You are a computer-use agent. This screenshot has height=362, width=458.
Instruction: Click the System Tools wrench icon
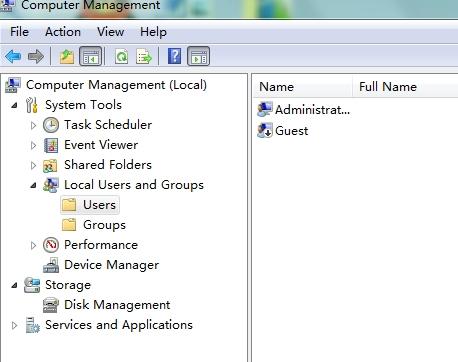click(x=32, y=105)
